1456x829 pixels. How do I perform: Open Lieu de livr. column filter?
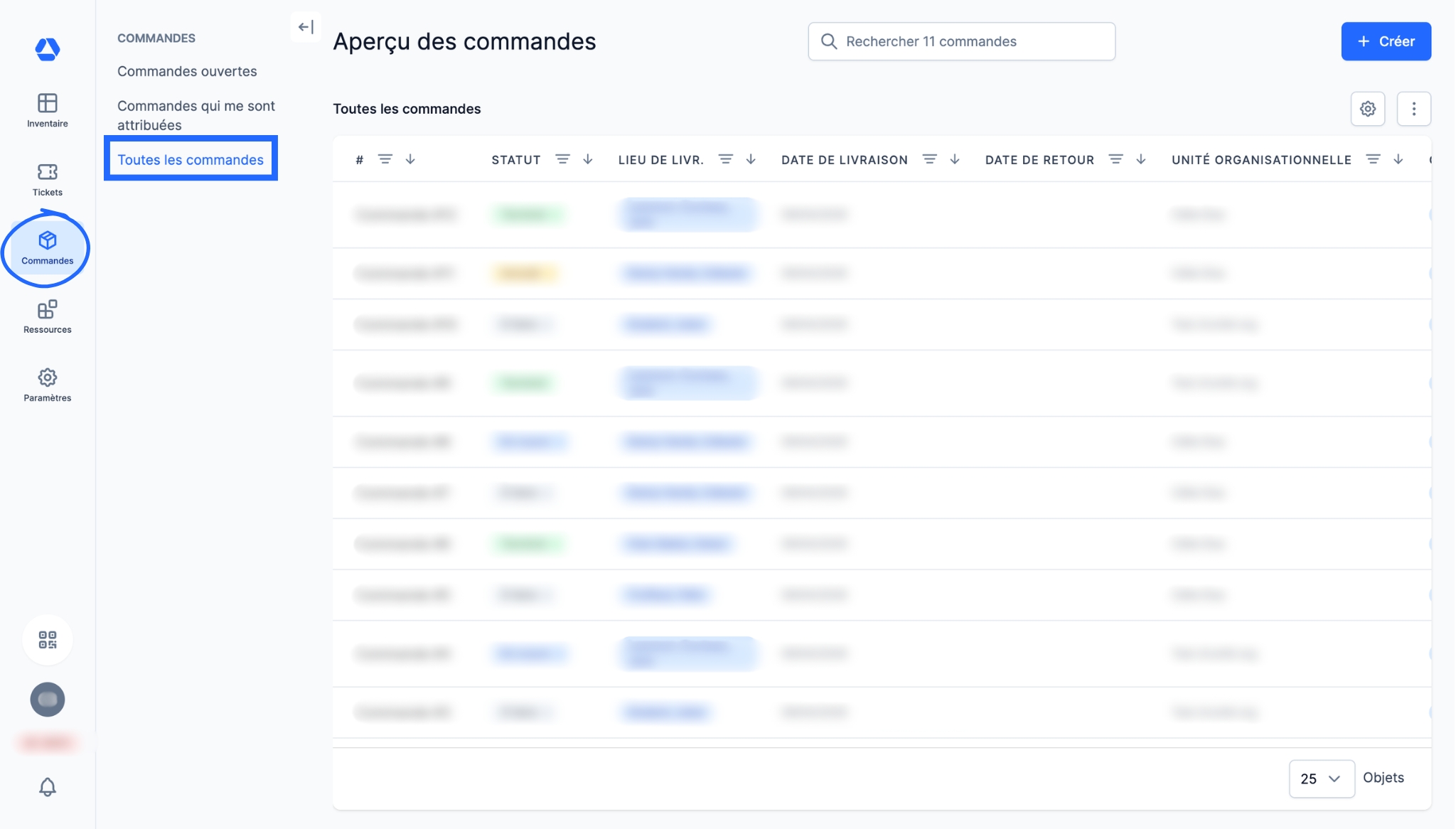coord(725,159)
